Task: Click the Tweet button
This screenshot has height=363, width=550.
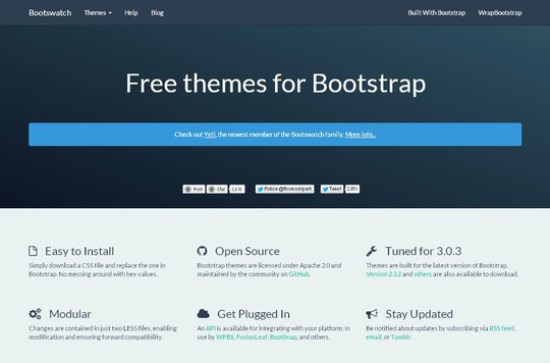Action: click(x=332, y=189)
